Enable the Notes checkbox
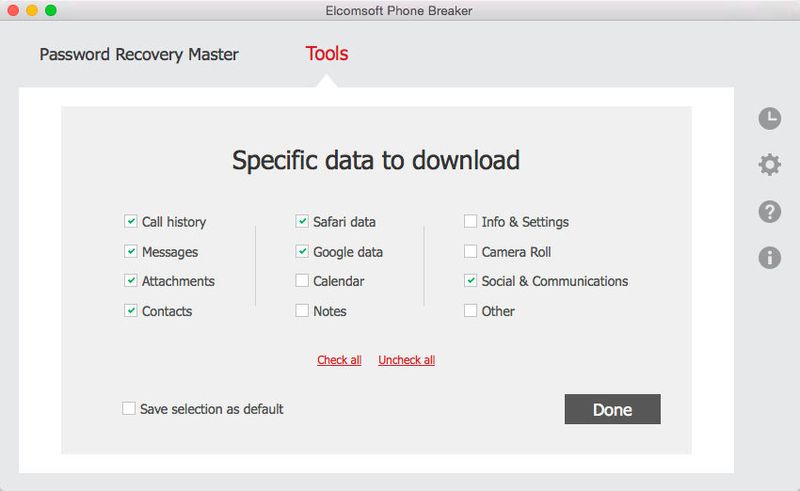This screenshot has width=800, height=491. [x=302, y=310]
